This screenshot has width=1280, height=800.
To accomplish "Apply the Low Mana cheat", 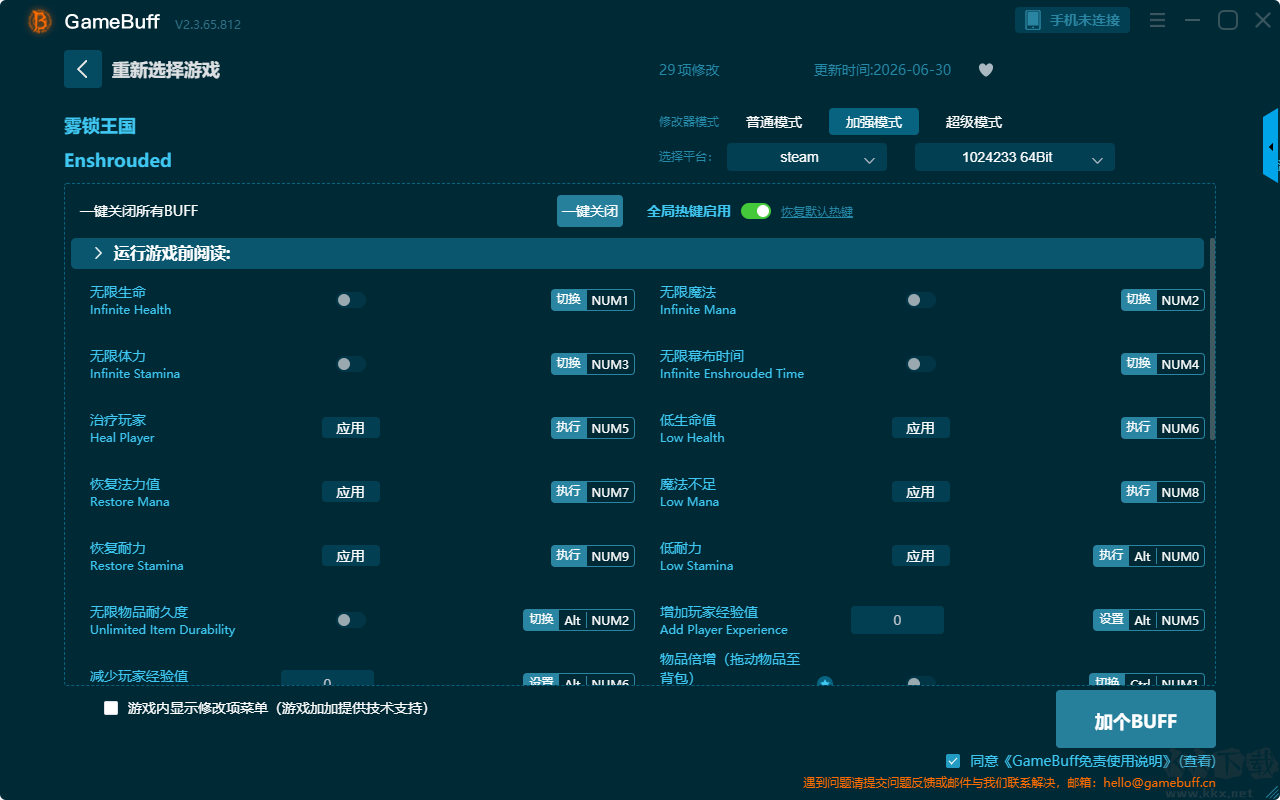I will (921, 492).
